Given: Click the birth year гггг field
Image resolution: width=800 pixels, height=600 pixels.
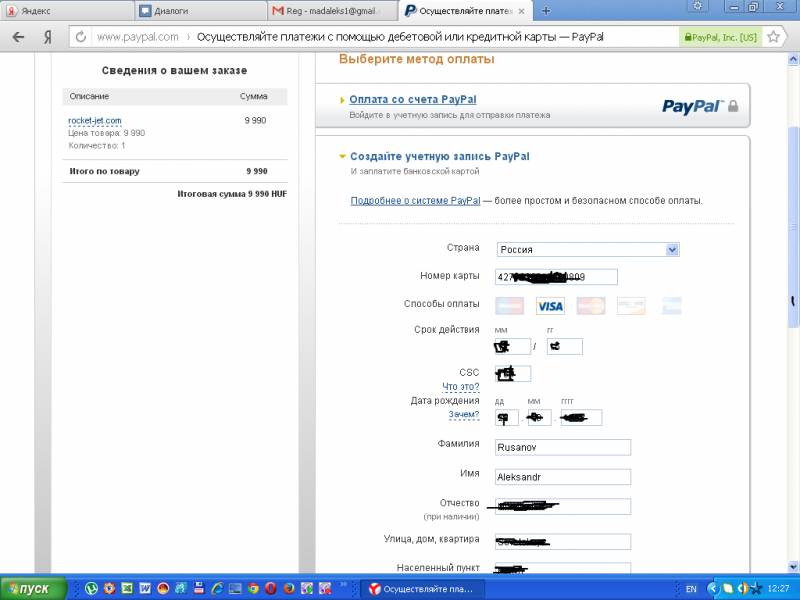Looking at the screenshot, I should (581, 417).
